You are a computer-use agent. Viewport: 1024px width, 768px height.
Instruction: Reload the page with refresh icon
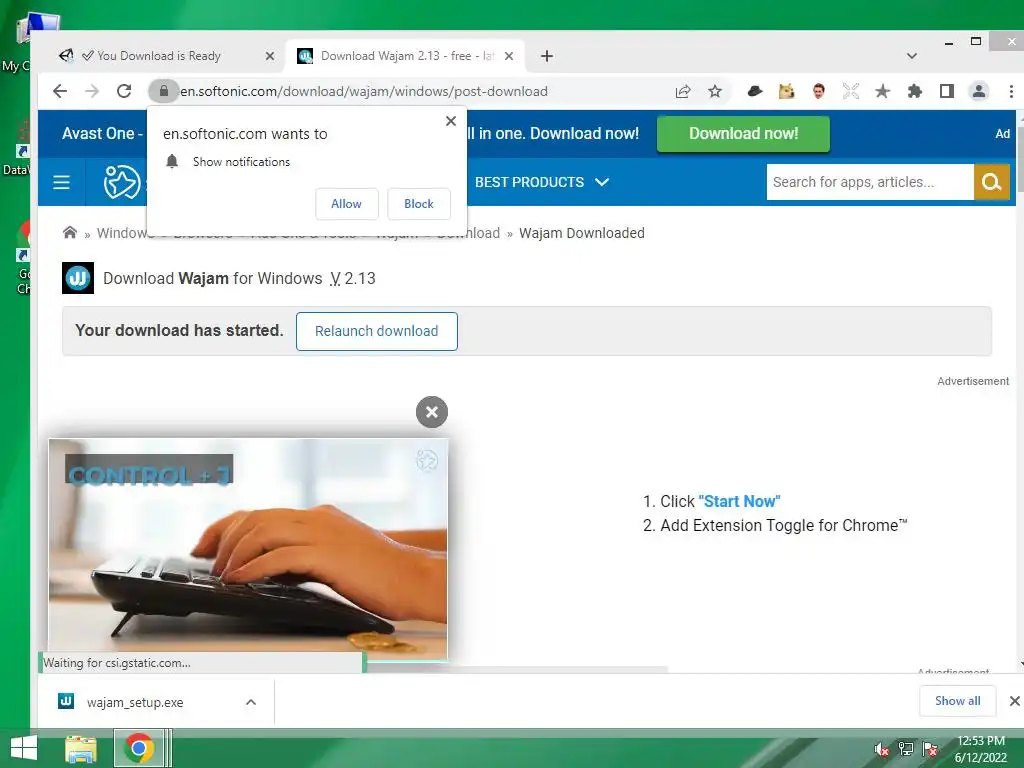(x=124, y=91)
